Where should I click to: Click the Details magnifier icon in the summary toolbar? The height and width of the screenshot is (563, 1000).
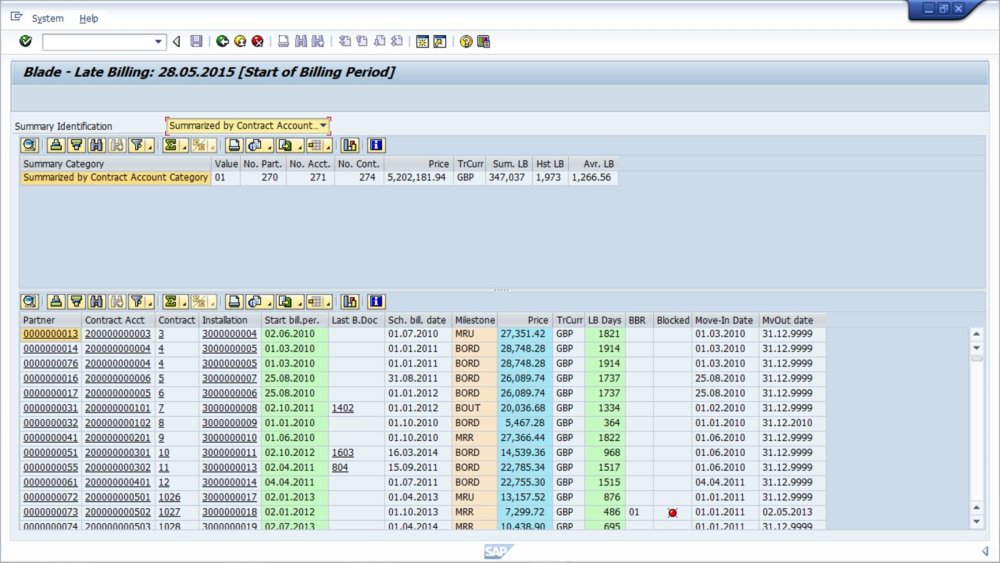(x=29, y=146)
